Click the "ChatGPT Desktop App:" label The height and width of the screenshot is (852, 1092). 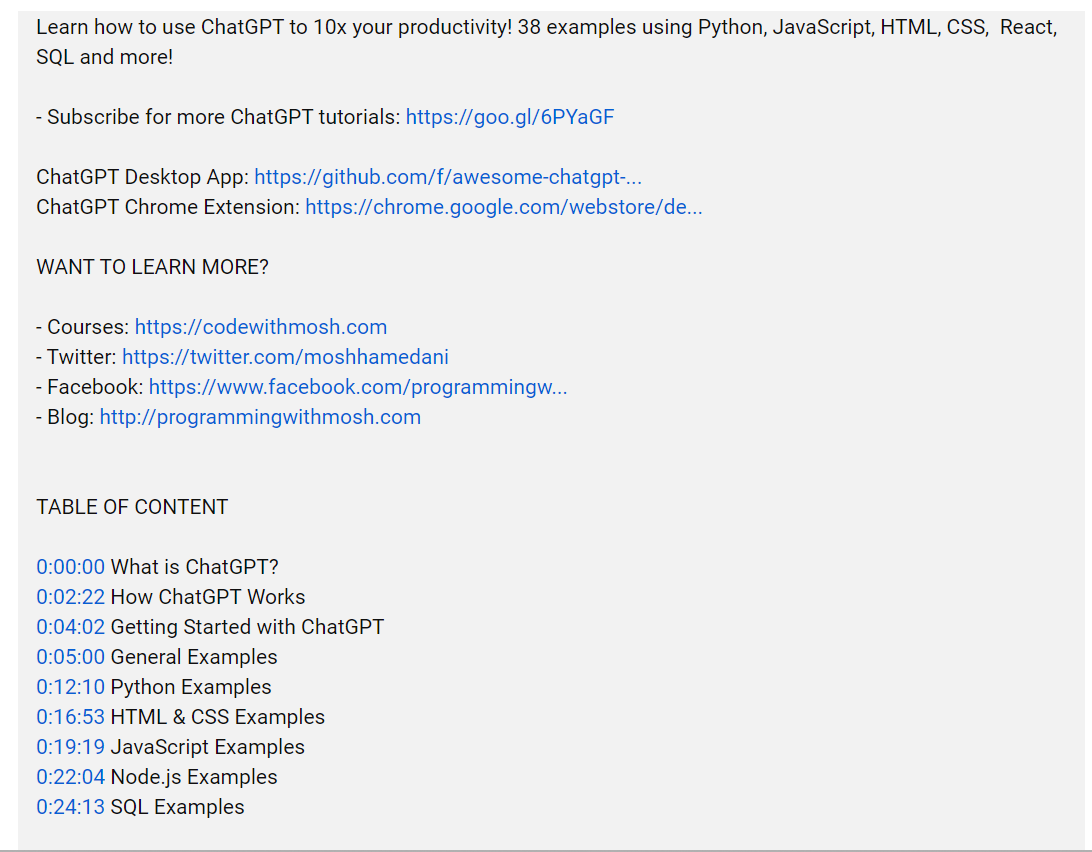tap(143, 177)
